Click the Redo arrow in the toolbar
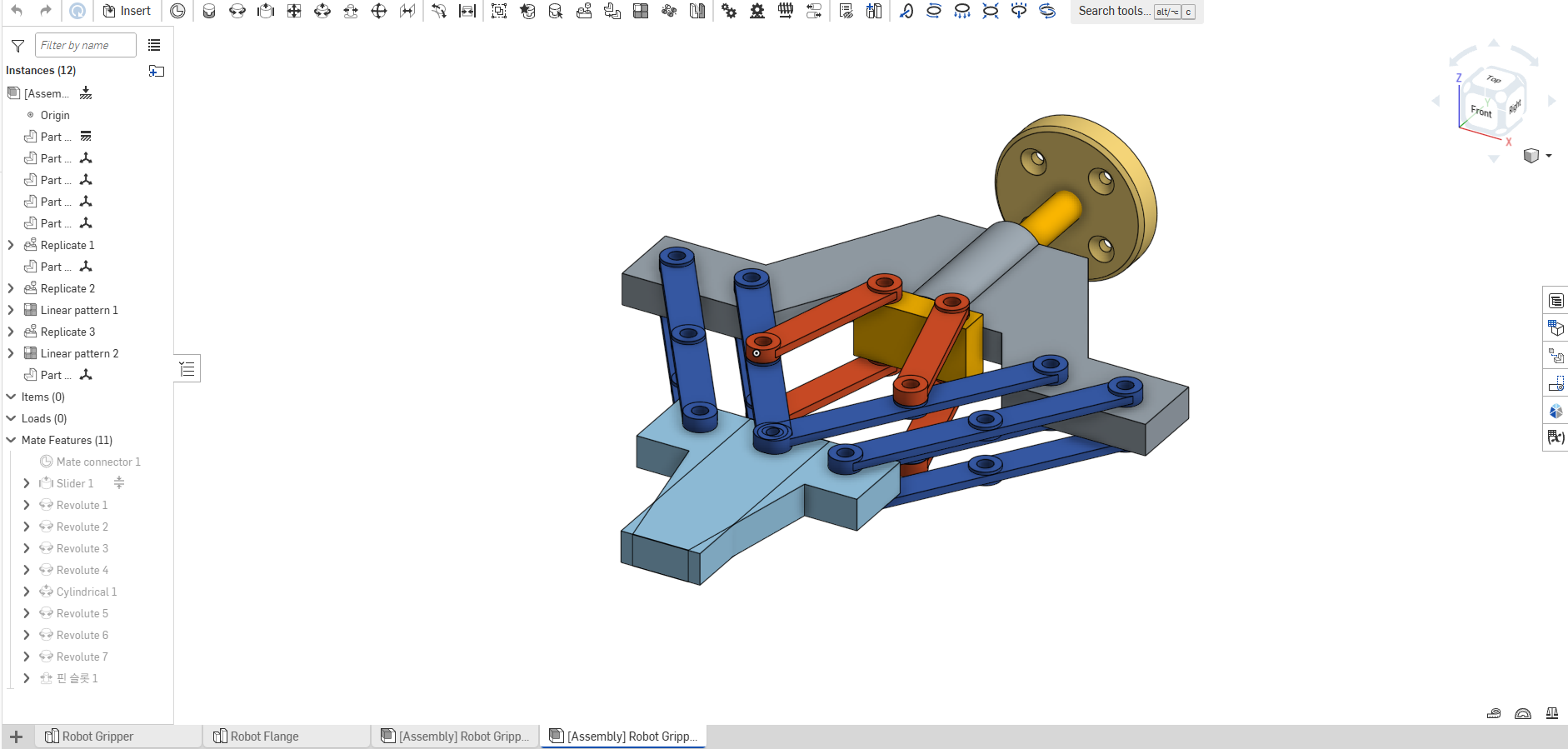This screenshot has height=749, width=1568. tap(46, 11)
